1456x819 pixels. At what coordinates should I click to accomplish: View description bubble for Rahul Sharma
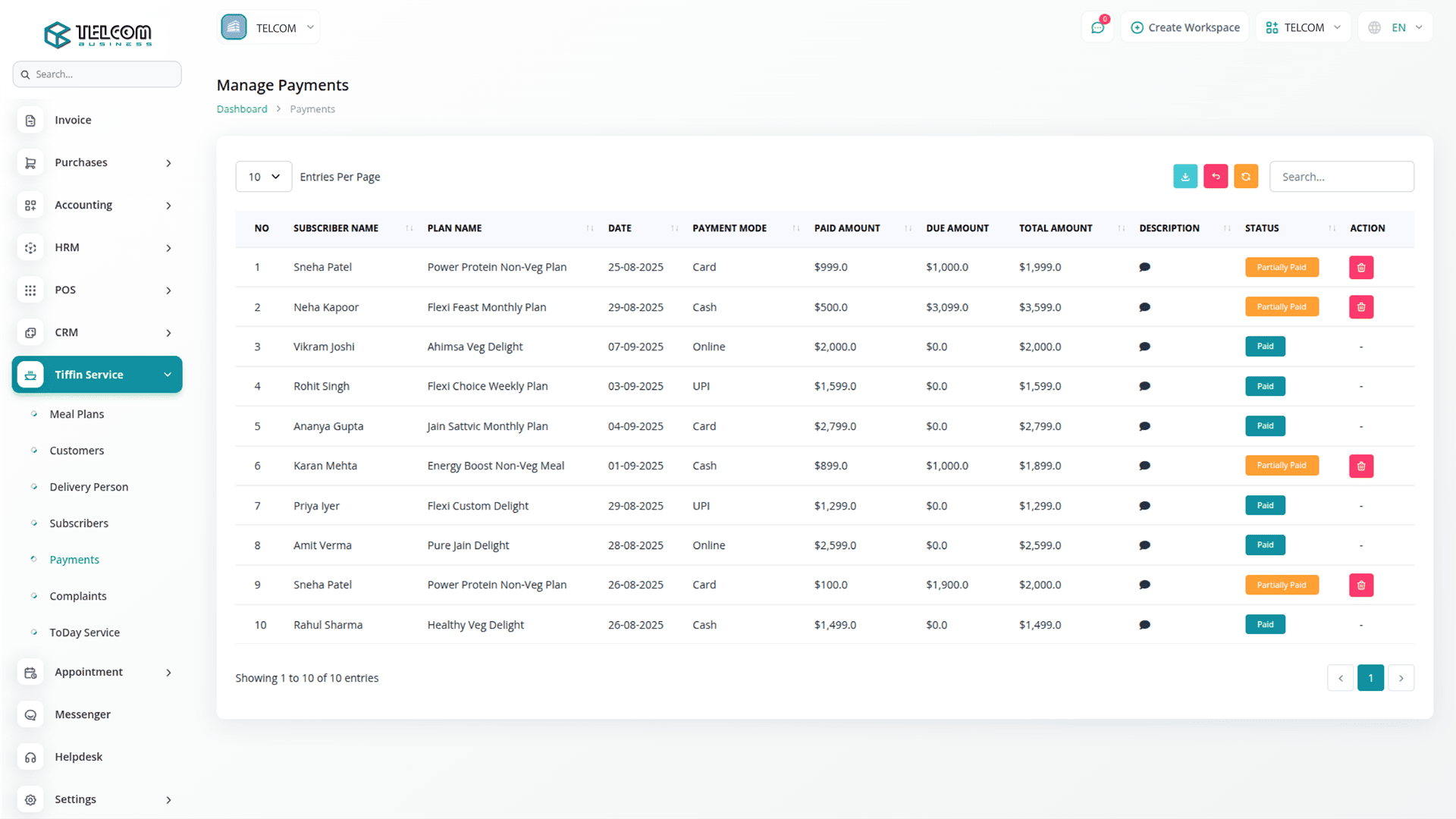click(x=1144, y=625)
